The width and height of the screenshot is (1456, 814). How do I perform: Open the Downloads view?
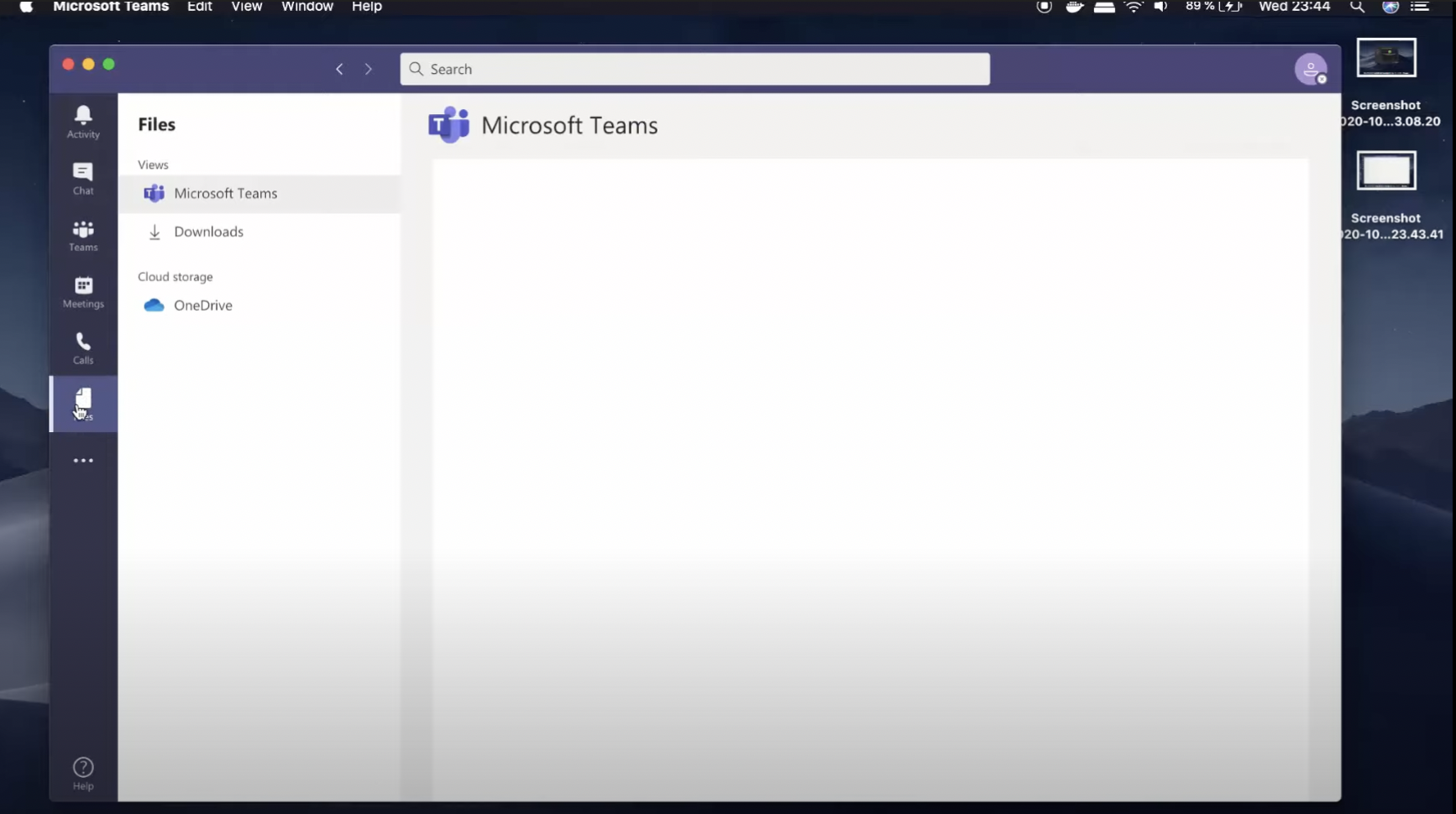tap(259, 232)
